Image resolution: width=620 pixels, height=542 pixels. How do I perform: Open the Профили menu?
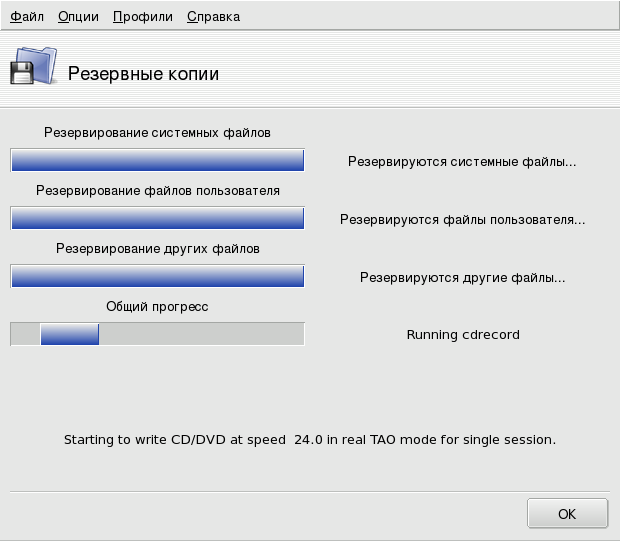pos(143,17)
